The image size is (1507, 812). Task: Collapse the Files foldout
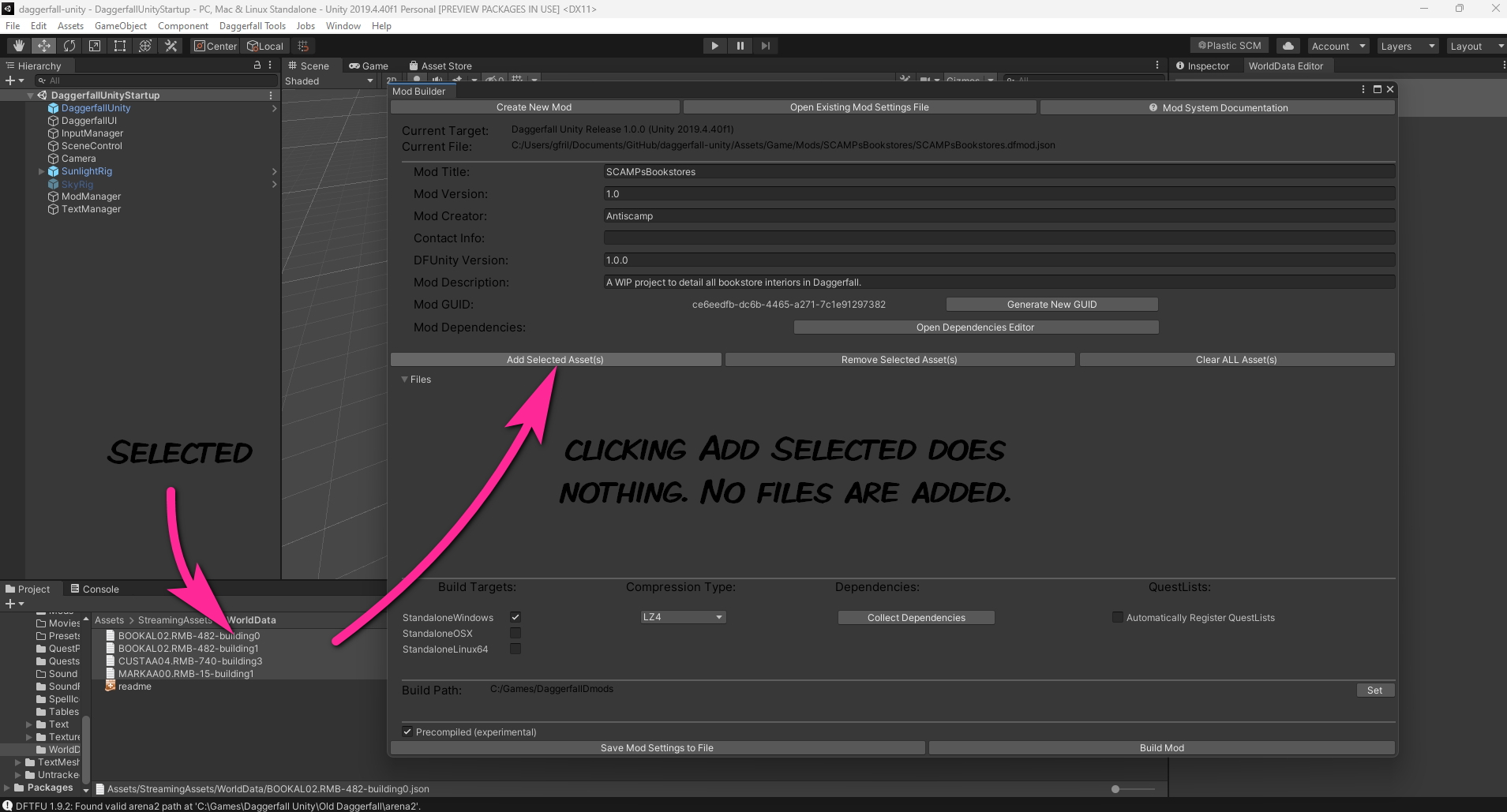pos(405,380)
